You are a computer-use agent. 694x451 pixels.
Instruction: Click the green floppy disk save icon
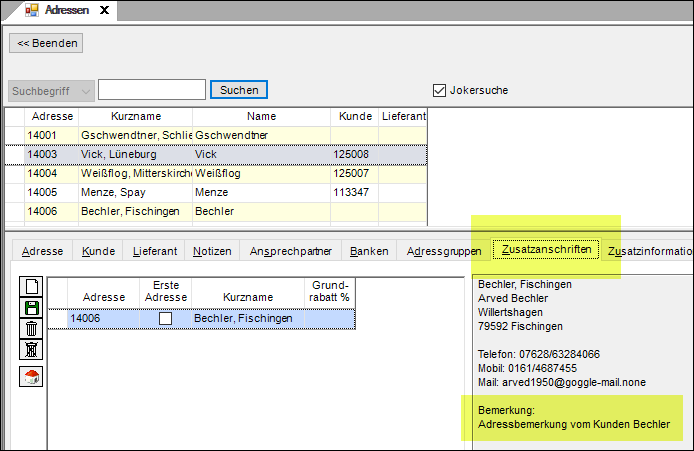[31, 307]
